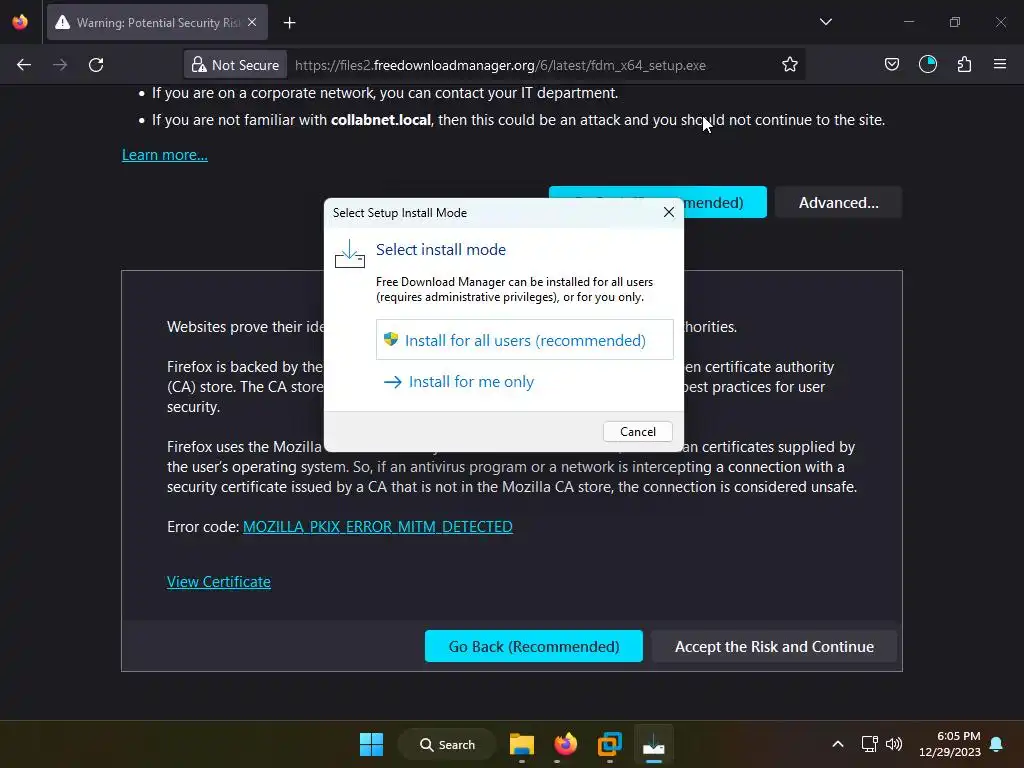
Task: Click the Select install mode heading
Action: (x=441, y=249)
